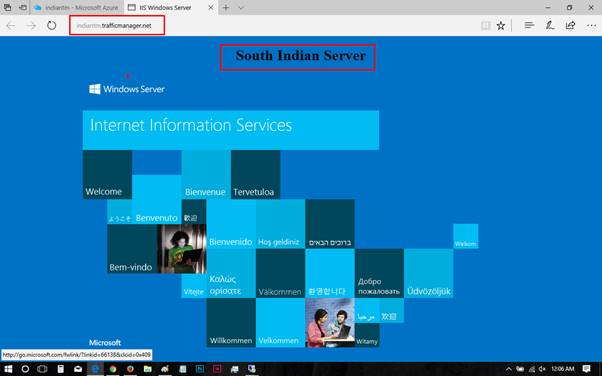Image resolution: width=602 pixels, height=376 pixels.
Task: Click the Willkommen tile
Action: 231,323
